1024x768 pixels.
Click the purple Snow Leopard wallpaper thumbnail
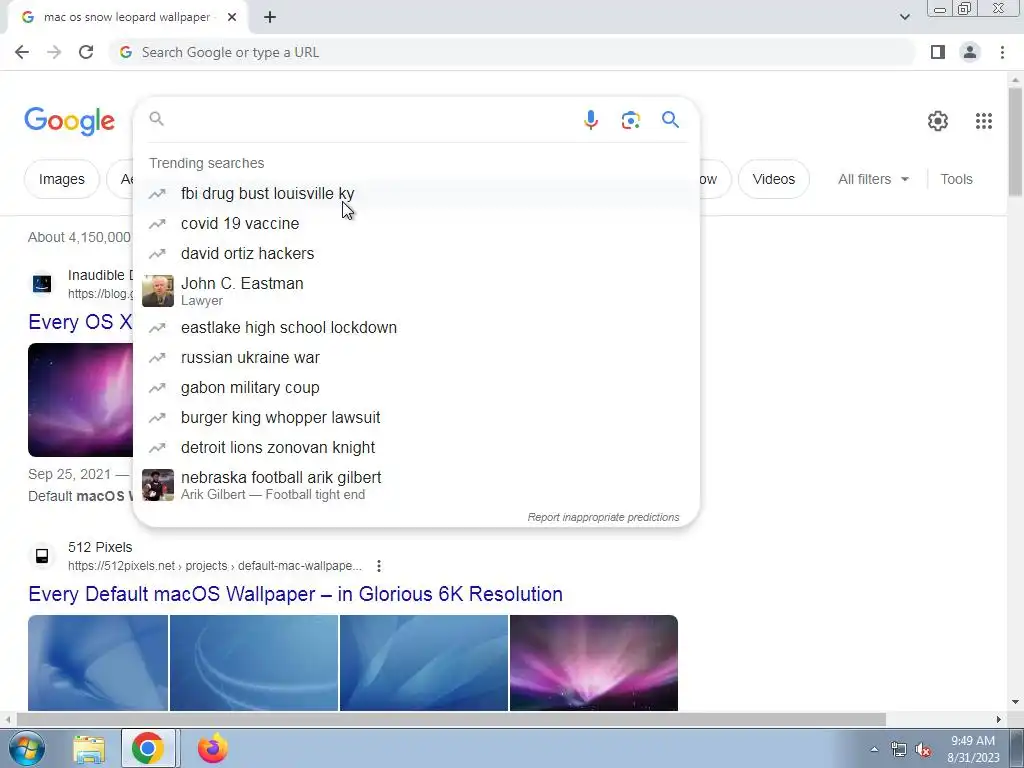click(80, 400)
